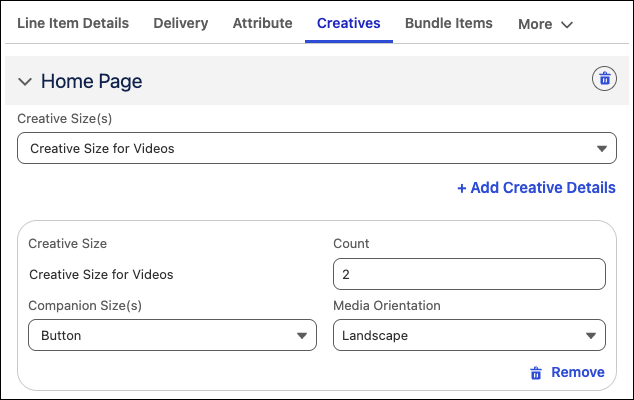The image size is (634, 400).
Task: Open the Bundle Items tab
Action: pos(449,23)
